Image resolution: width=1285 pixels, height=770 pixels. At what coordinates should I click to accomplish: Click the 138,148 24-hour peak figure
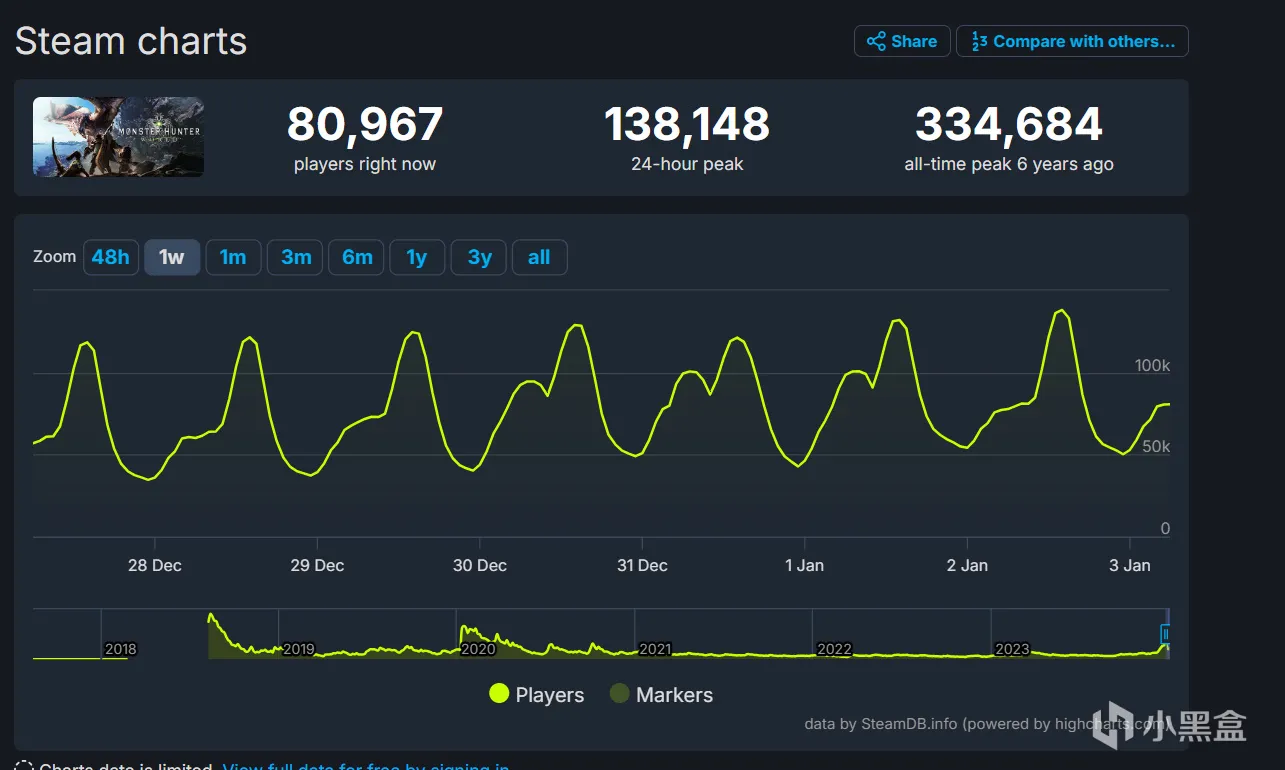687,125
